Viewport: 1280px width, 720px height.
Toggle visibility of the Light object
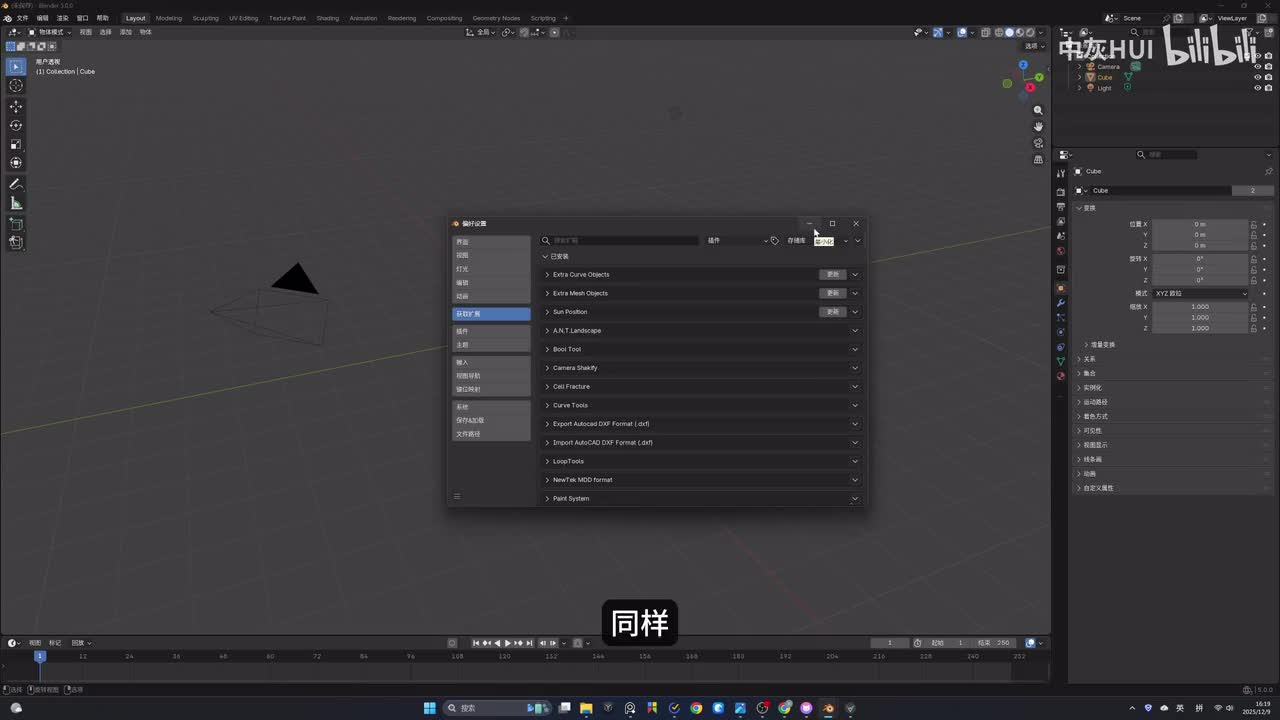point(1257,88)
